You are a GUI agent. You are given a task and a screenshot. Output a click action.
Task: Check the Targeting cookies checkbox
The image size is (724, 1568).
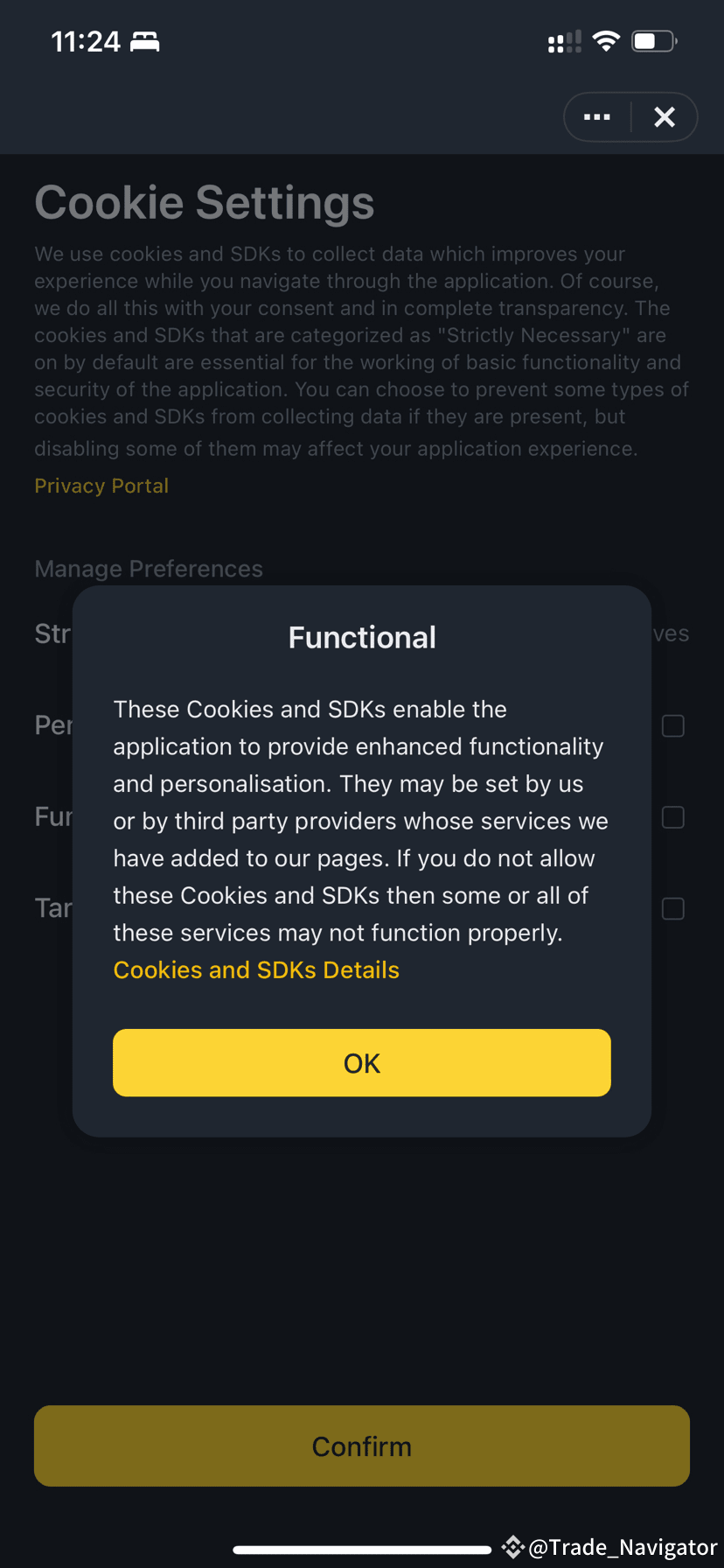[673, 909]
